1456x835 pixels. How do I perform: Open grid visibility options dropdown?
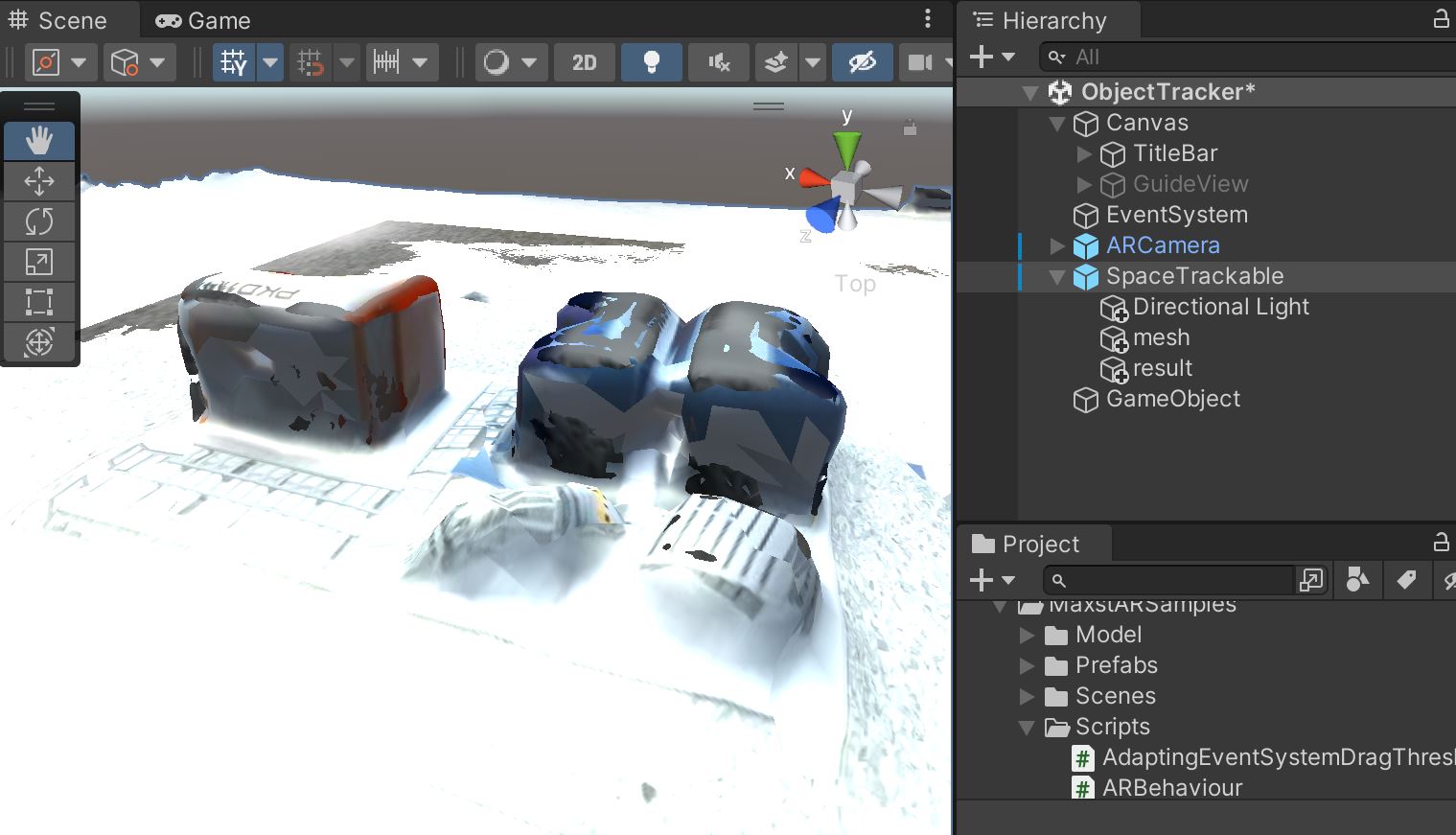270,62
